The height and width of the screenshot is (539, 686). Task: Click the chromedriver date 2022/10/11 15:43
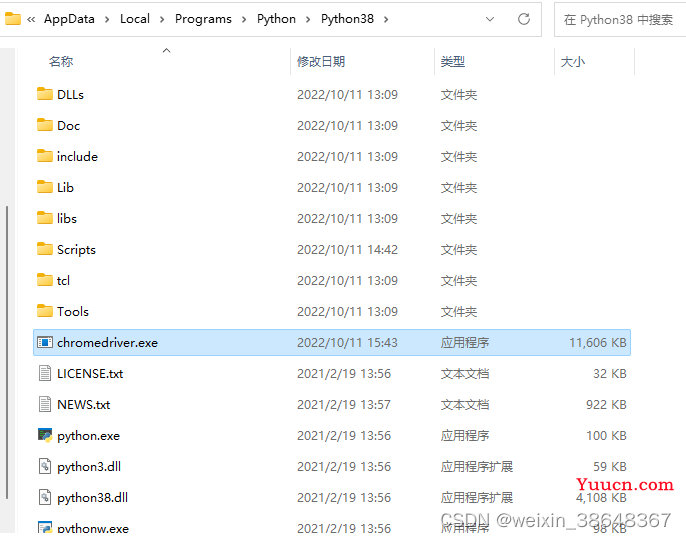(x=347, y=343)
